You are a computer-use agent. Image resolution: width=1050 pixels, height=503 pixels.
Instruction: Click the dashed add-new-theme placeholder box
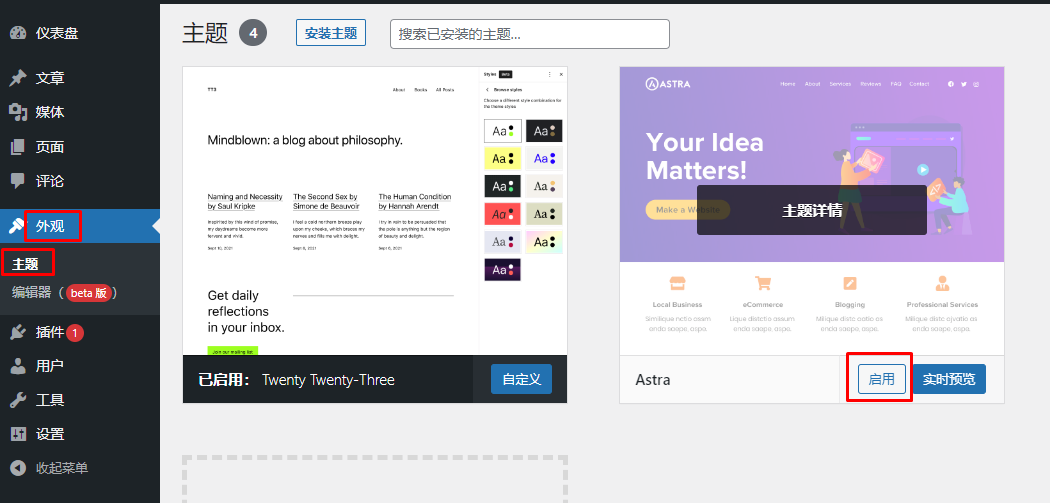click(375, 480)
